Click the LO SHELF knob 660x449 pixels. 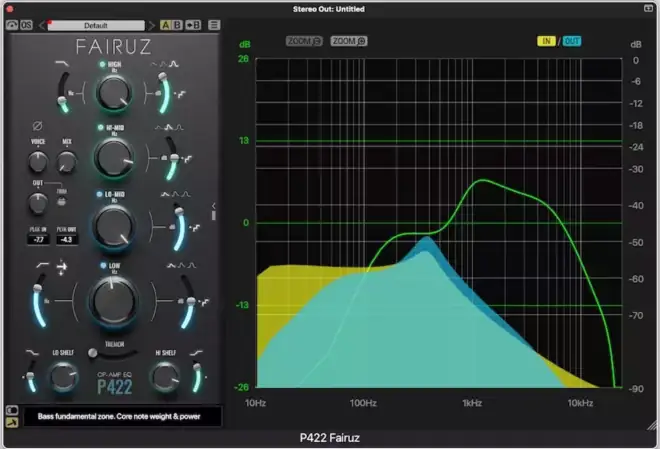[x=64, y=376]
